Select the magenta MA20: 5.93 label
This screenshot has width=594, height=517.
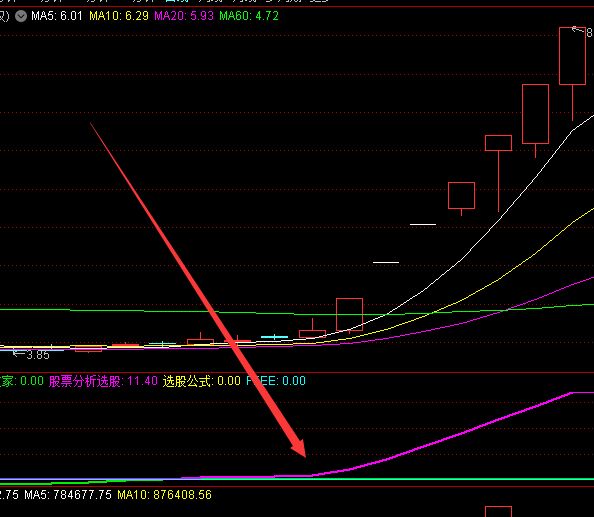tap(184, 16)
